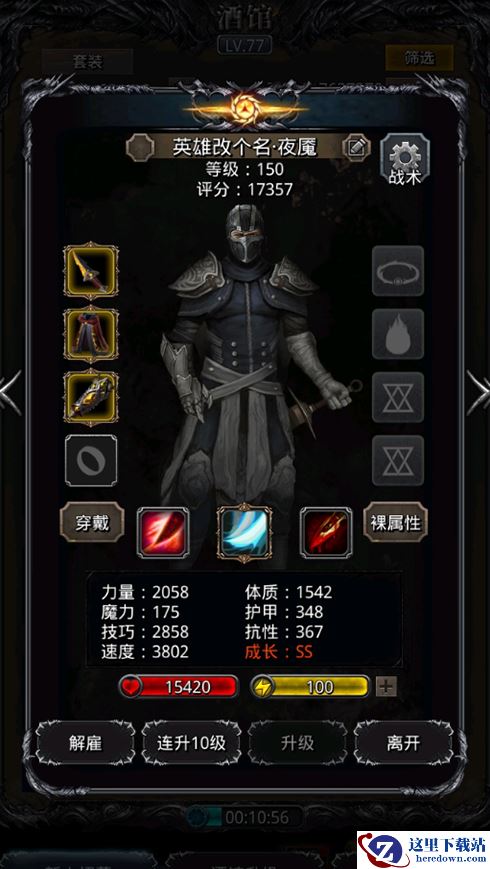Go to previous hero with left arrow
The width and height of the screenshot is (490, 869).
[x=11, y=392]
